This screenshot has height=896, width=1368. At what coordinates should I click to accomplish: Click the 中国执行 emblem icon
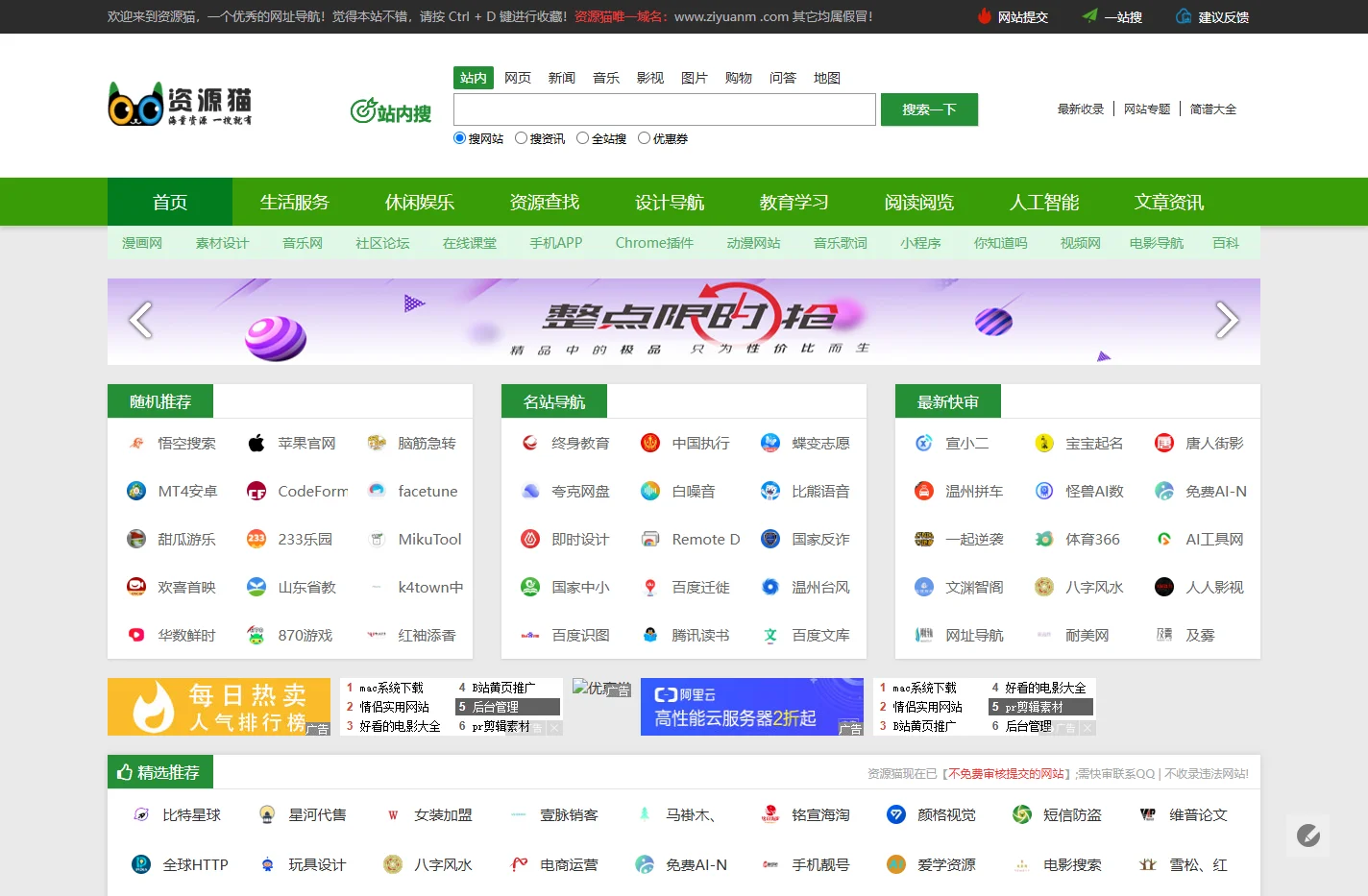pyautogui.click(x=650, y=443)
